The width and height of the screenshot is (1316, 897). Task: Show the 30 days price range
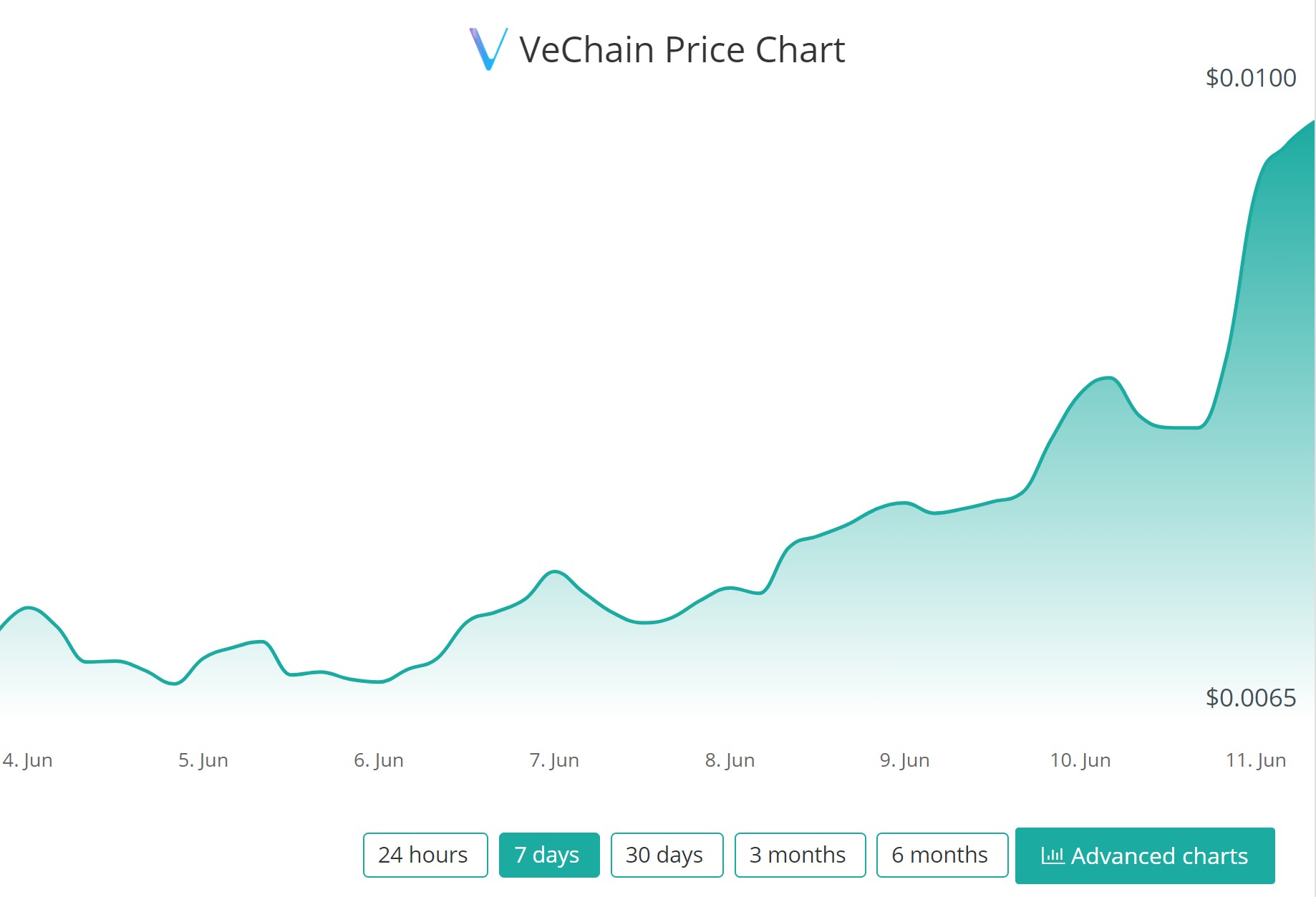click(667, 855)
